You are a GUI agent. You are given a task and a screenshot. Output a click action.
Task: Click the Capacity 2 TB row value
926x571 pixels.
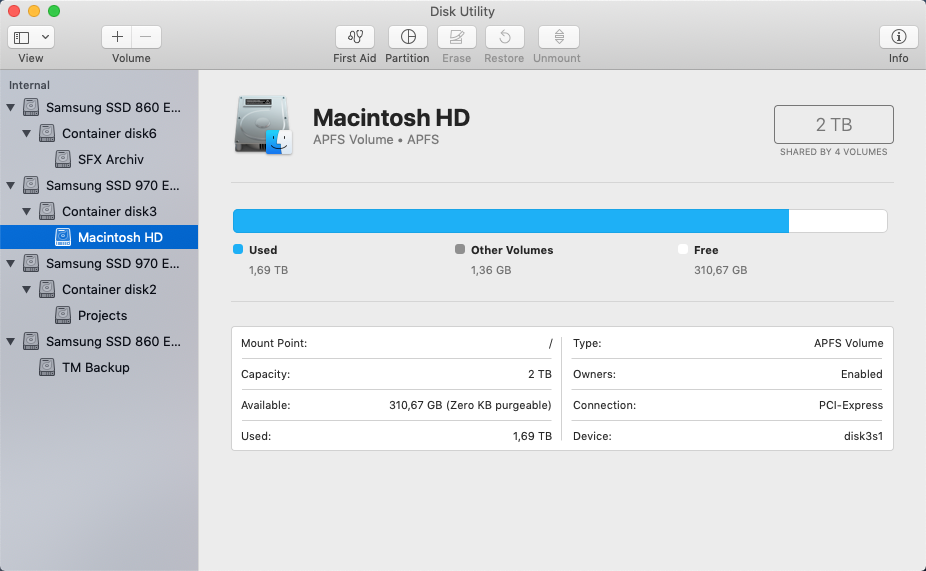540,374
